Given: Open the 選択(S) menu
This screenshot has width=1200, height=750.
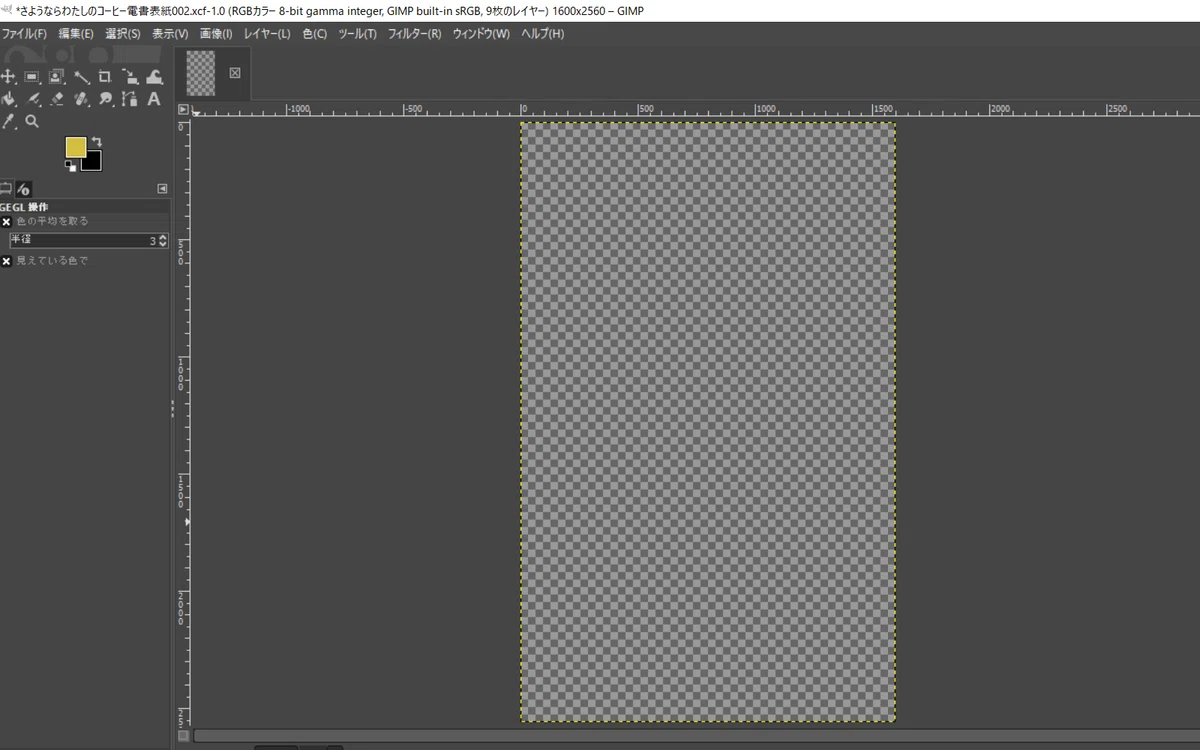Looking at the screenshot, I should tap(123, 34).
